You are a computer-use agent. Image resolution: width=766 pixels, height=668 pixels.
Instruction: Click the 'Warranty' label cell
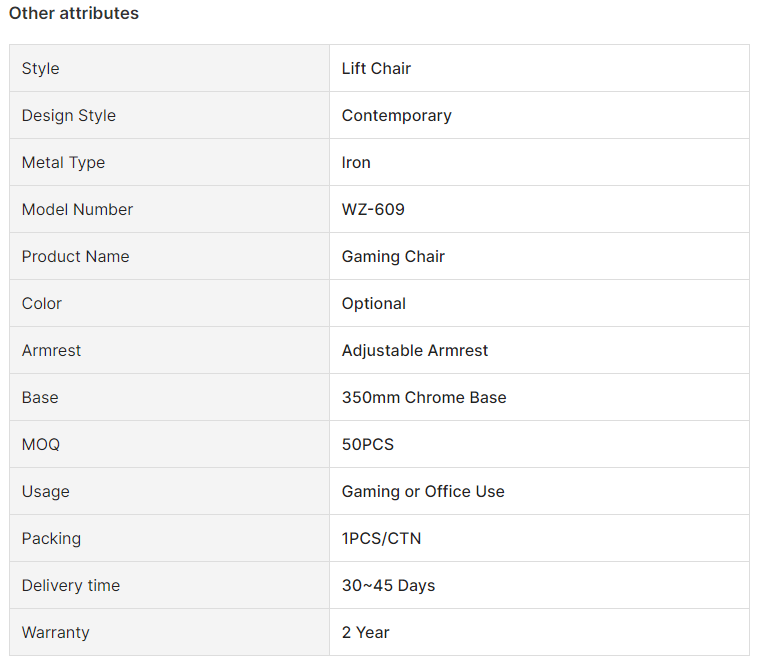[170, 632]
